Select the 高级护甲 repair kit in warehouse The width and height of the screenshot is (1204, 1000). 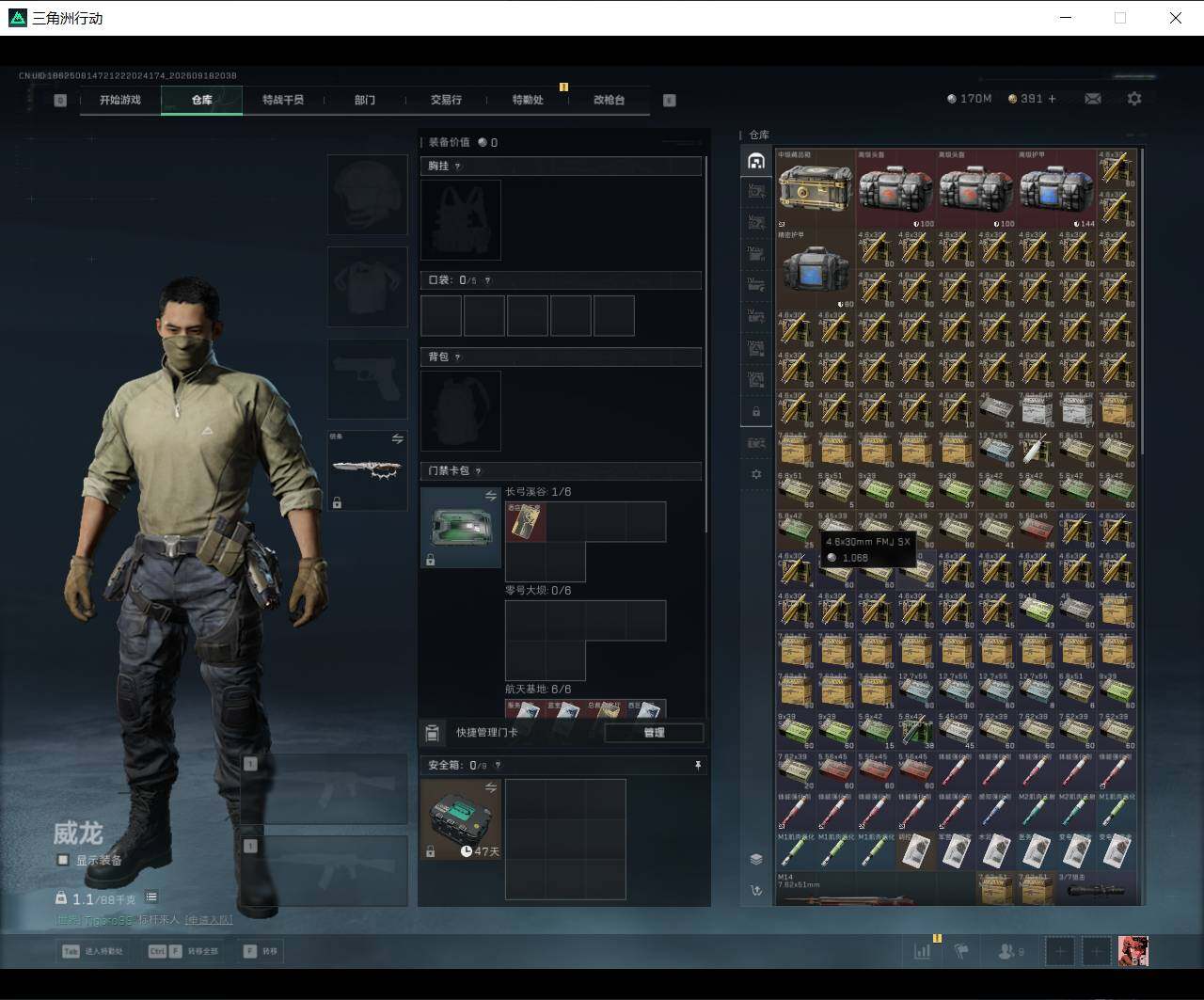point(1055,188)
